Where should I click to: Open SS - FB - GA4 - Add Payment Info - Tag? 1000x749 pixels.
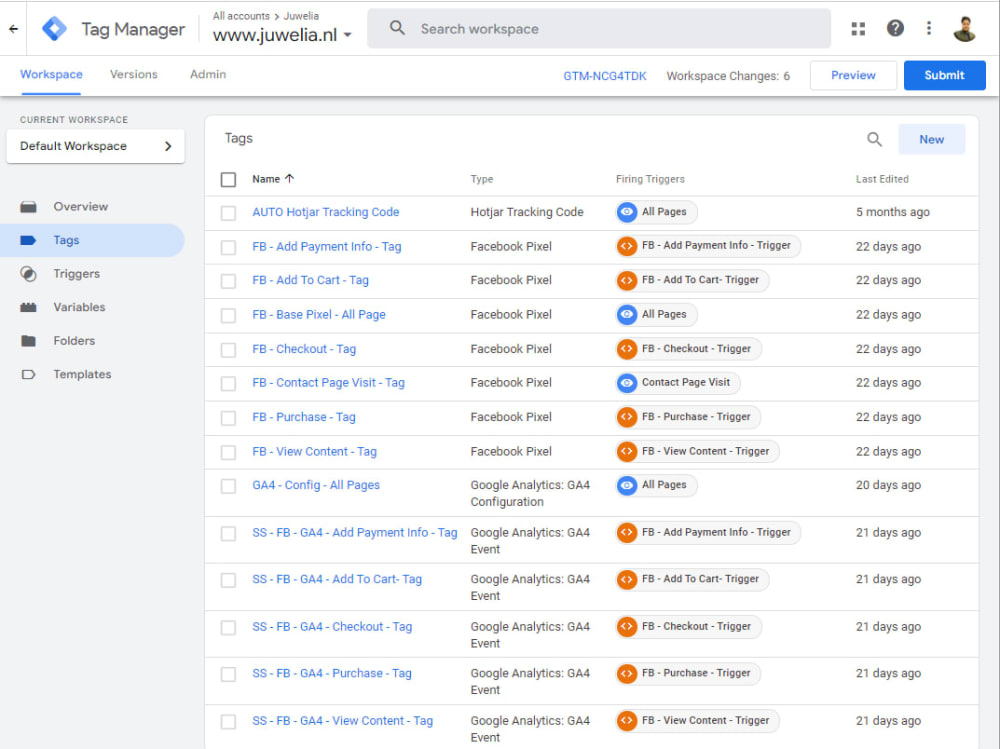pos(355,533)
